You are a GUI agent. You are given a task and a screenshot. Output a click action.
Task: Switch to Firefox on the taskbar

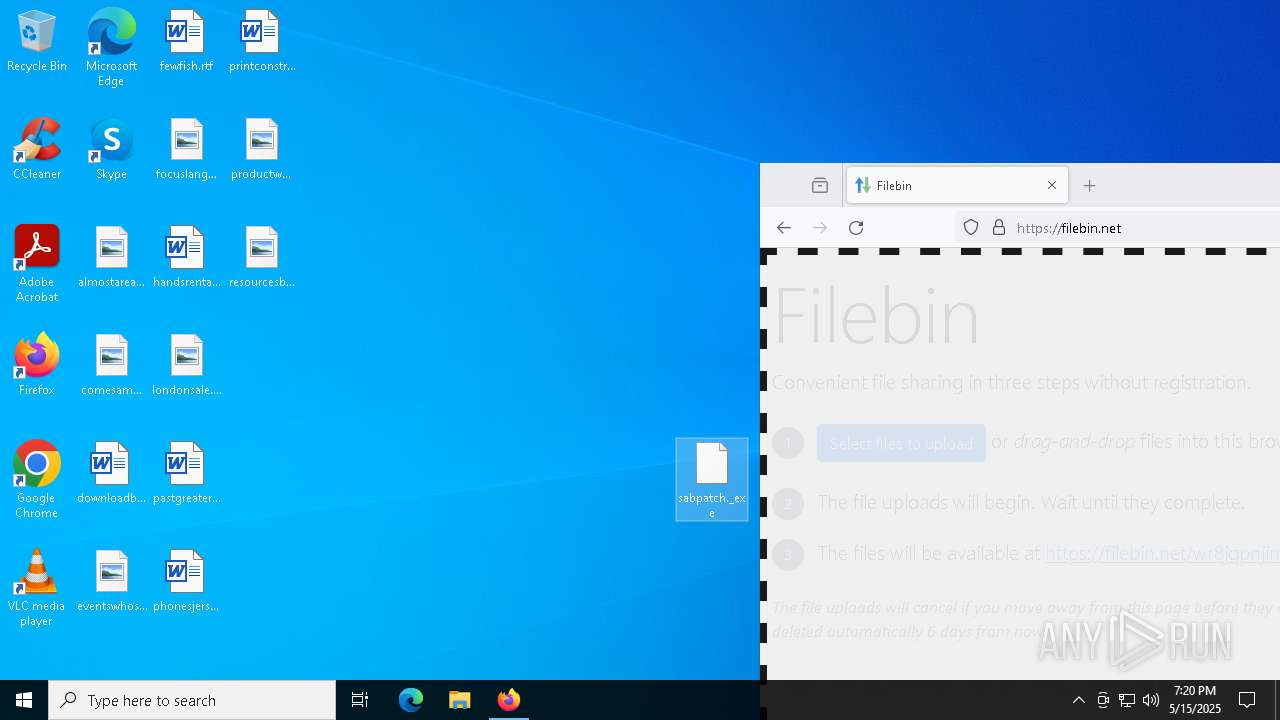tap(509, 700)
